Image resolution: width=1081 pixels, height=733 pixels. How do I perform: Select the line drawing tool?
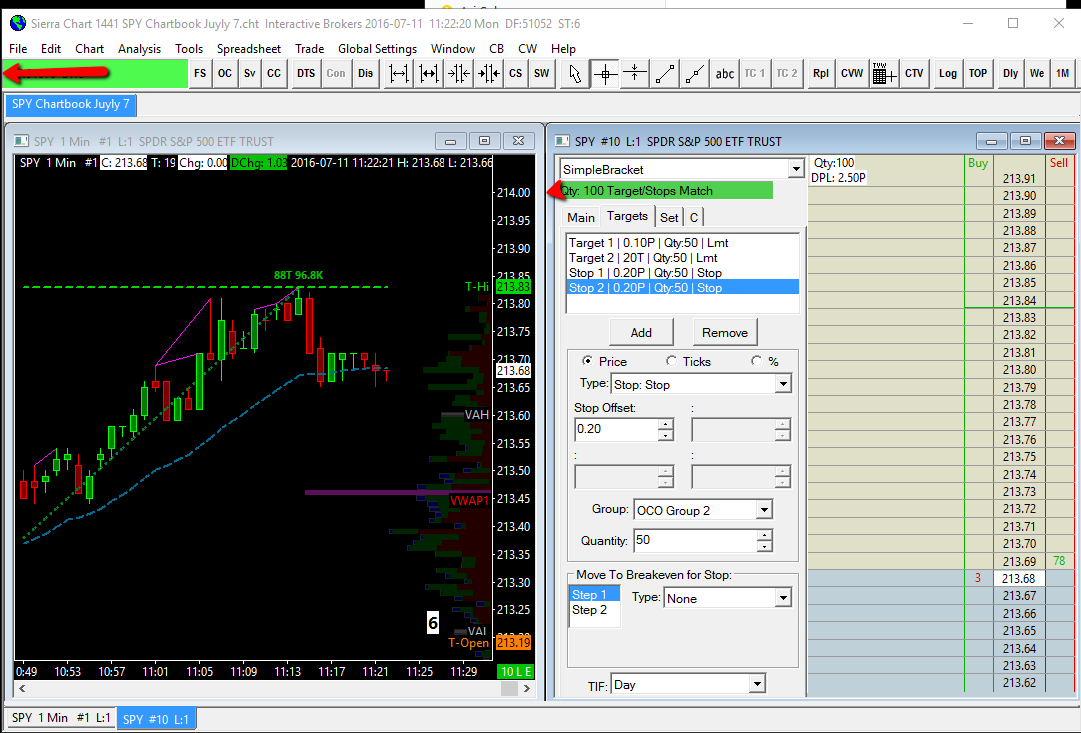click(665, 73)
